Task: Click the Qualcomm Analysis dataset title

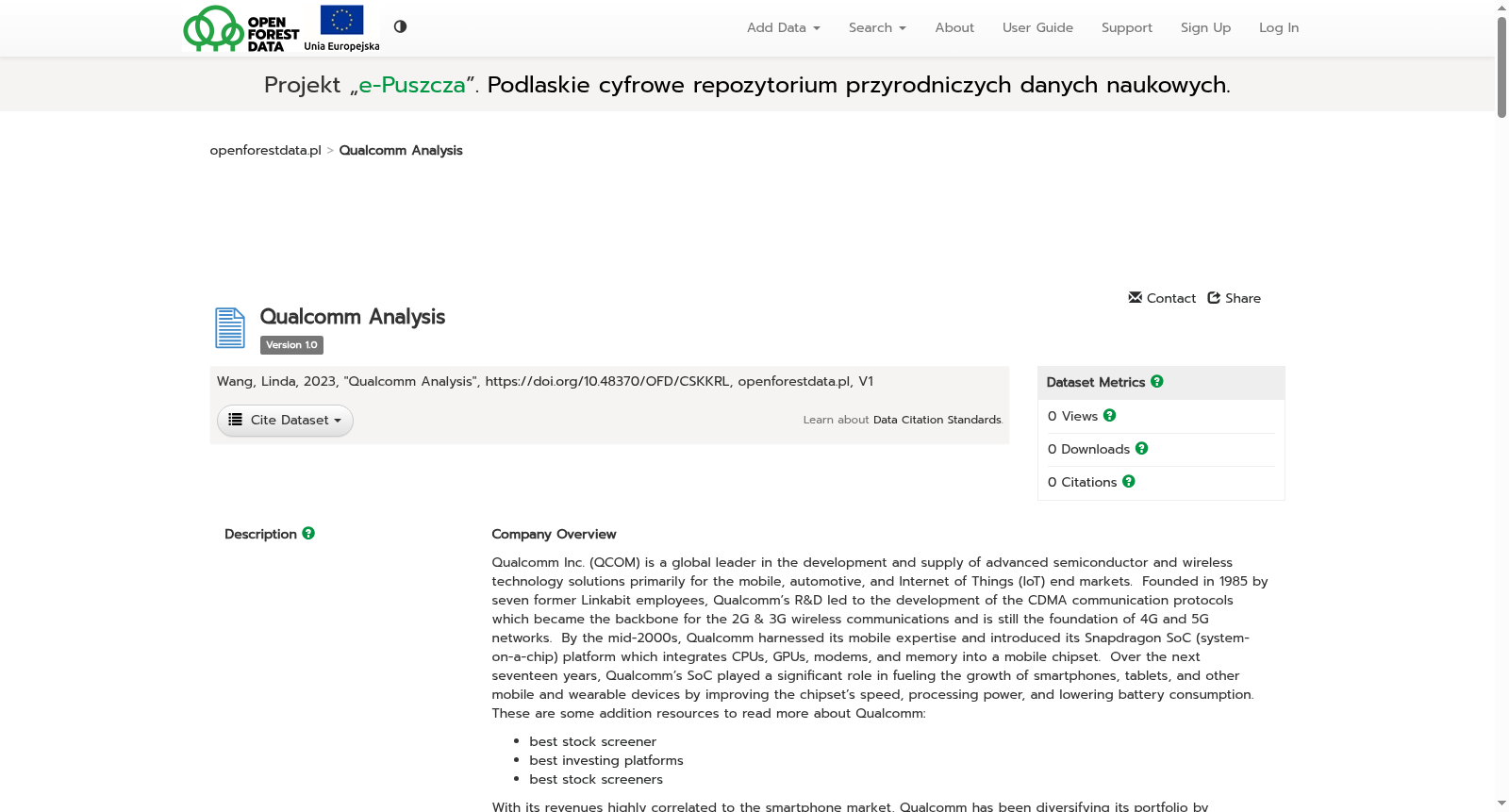Action: coord(353,317)
